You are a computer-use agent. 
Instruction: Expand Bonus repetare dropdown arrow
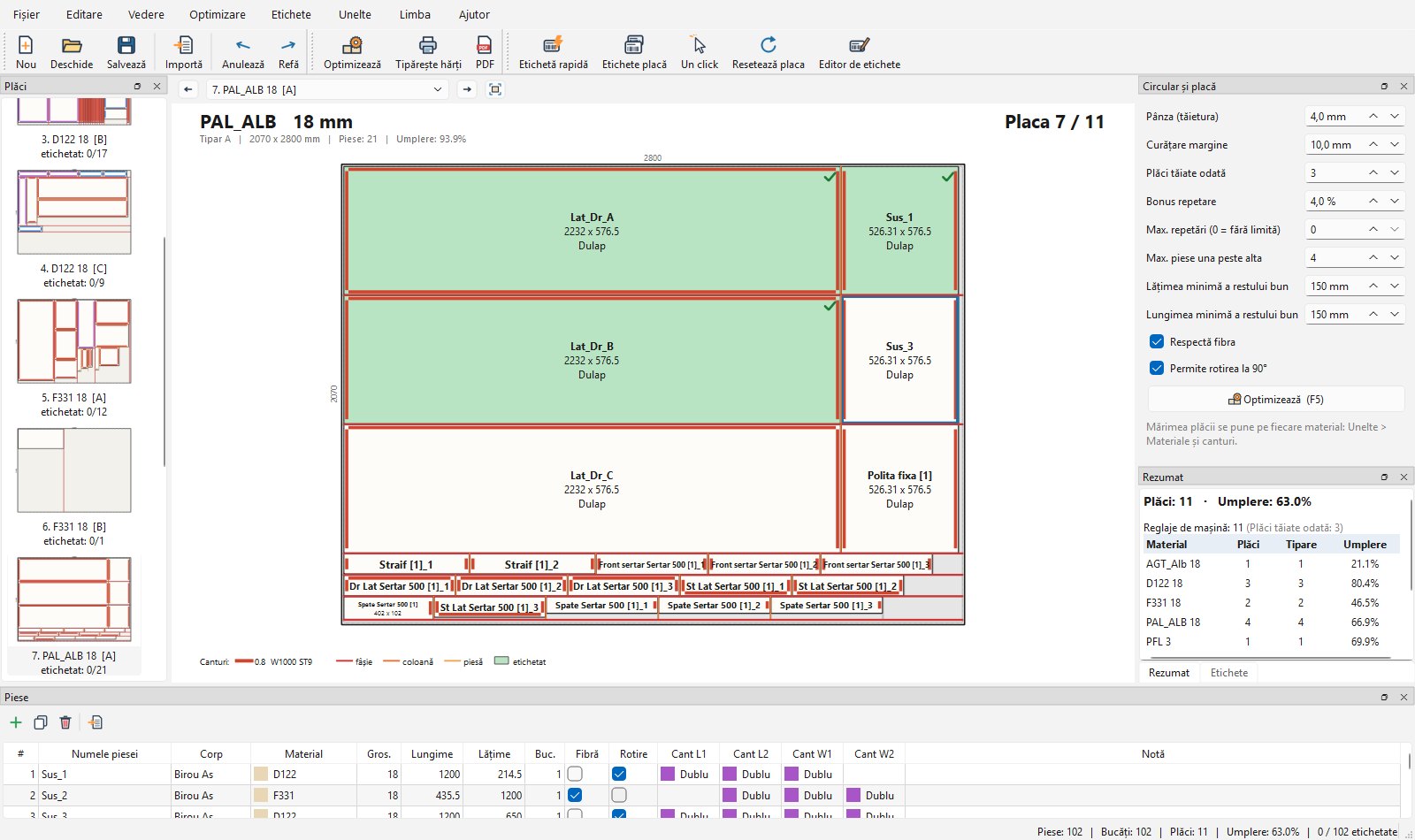point(1395,201)
